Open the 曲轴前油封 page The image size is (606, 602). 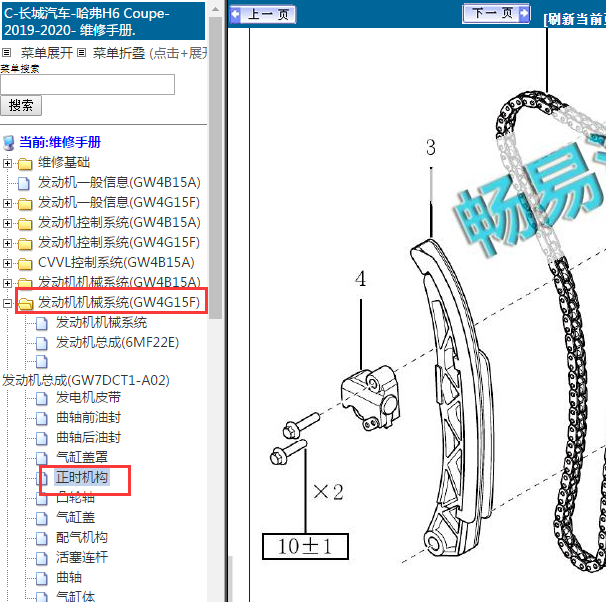pos(89,418)
